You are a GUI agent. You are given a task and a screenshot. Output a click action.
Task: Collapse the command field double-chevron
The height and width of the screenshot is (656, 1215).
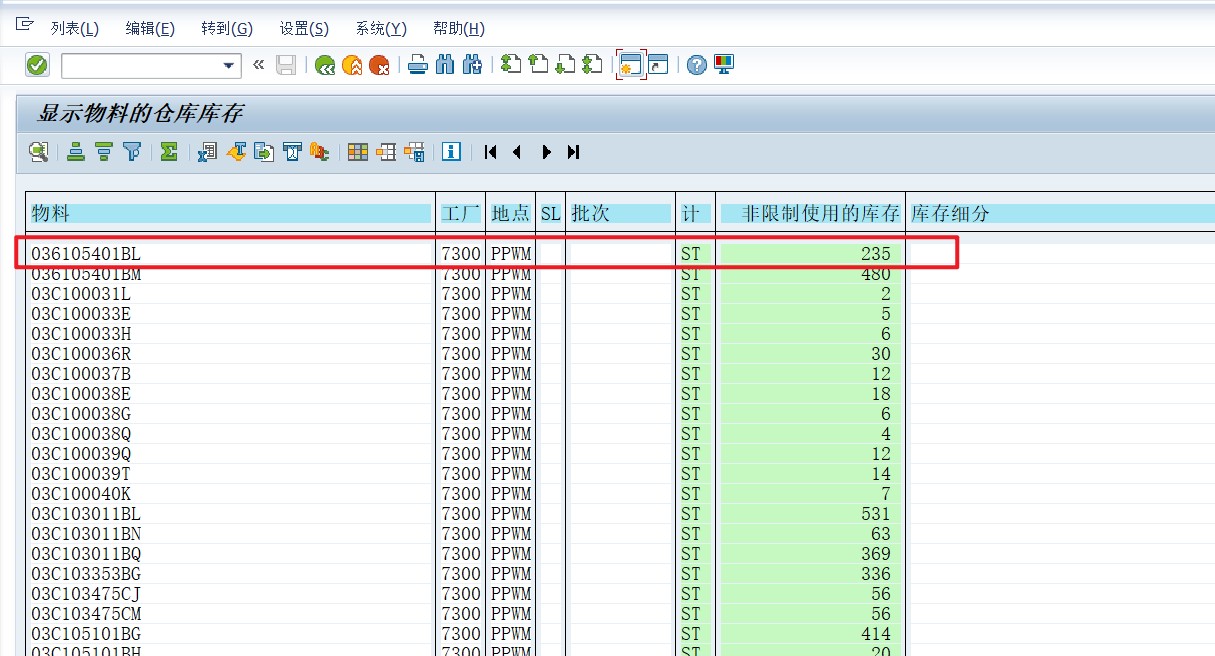(258, 65)
